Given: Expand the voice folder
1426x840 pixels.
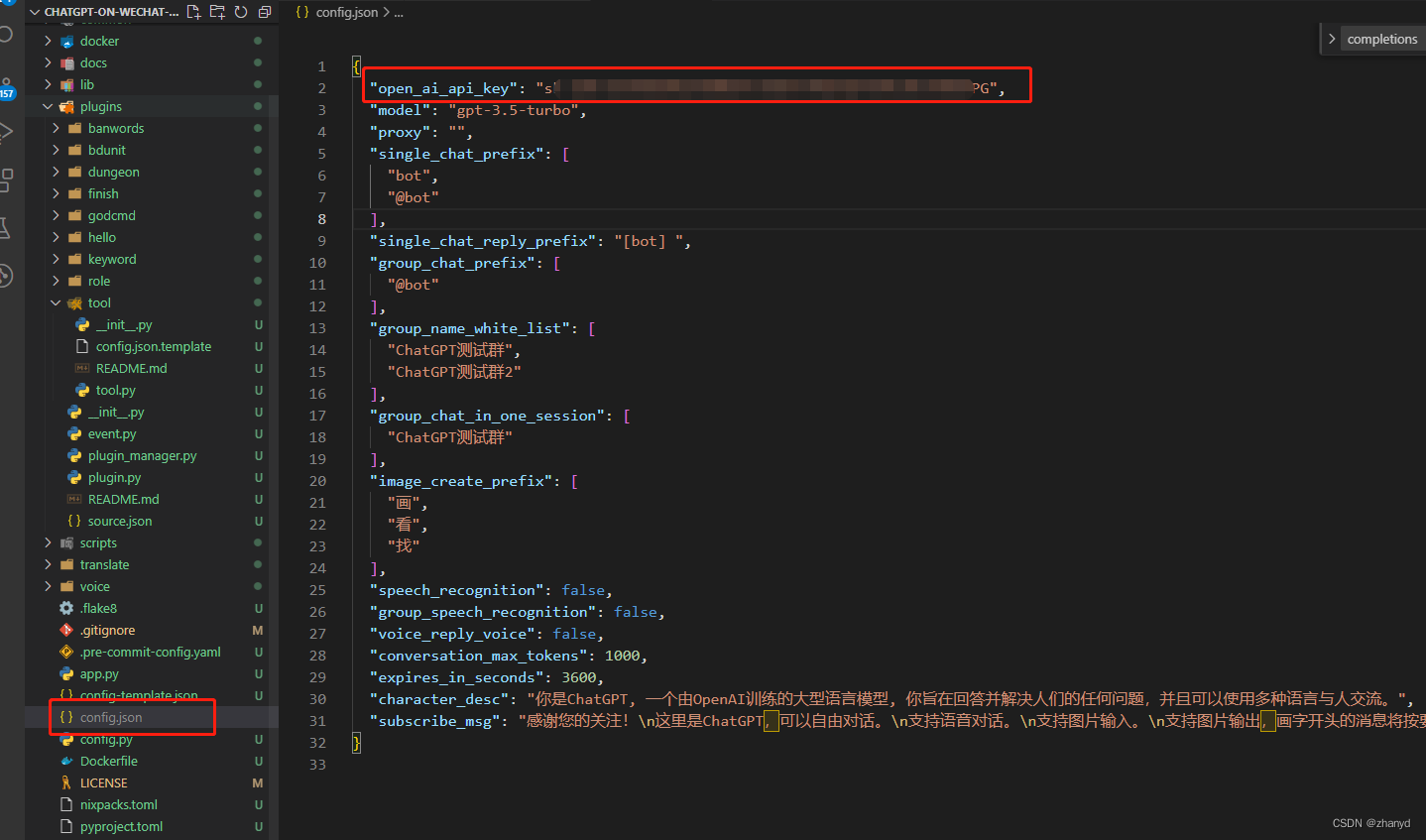Looking at the screenshot, I should [x=48, y=586].
